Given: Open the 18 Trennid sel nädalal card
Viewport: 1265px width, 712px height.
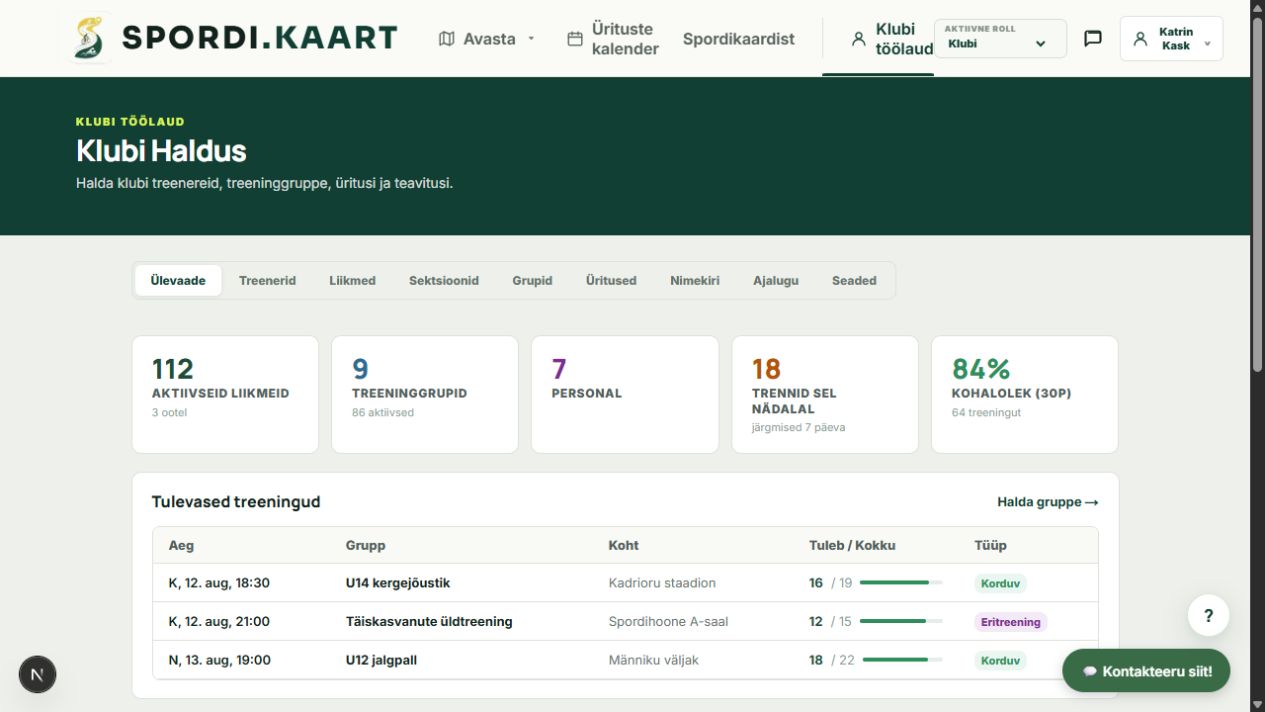Looking at the screenshot, I should click(825, 394).
